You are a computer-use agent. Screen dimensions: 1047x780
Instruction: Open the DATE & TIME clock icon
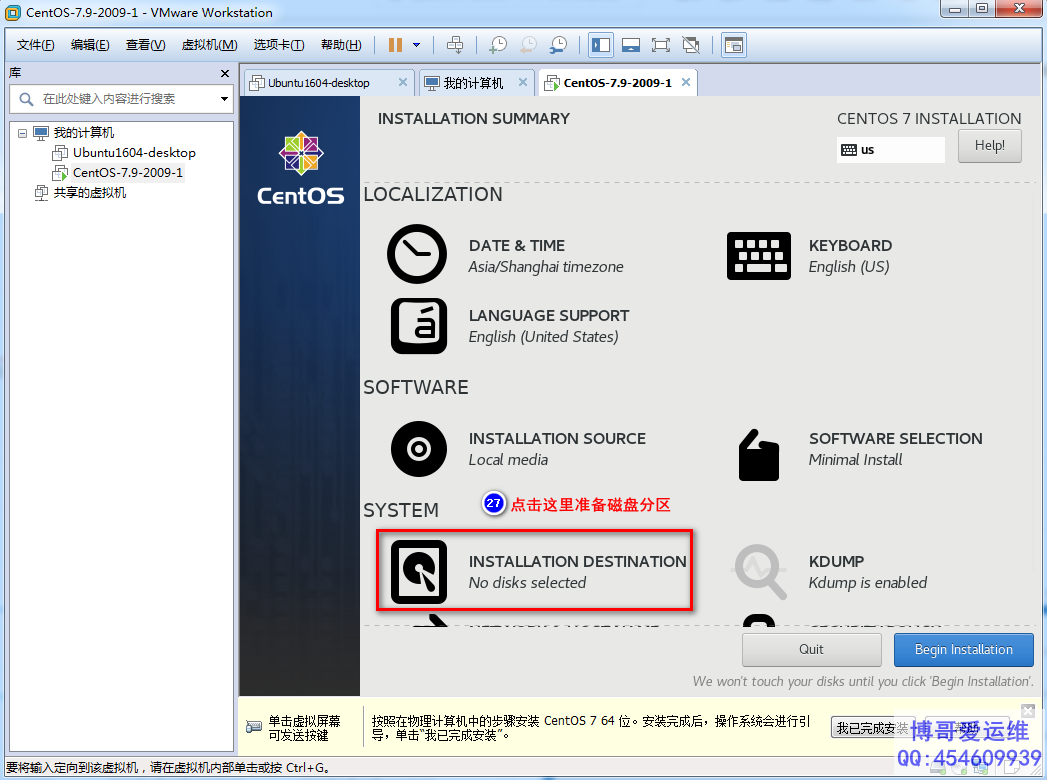(417, 254)
